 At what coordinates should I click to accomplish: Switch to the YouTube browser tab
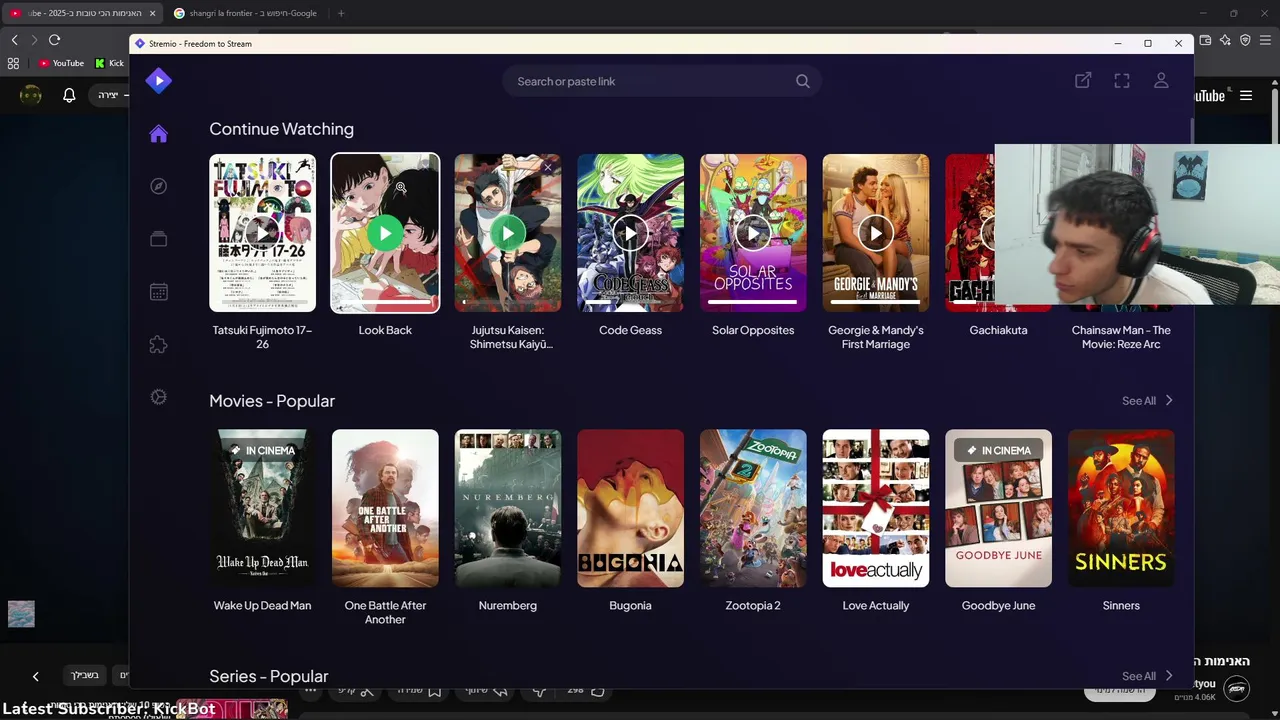pyautogui.click(x=80, y=13)
